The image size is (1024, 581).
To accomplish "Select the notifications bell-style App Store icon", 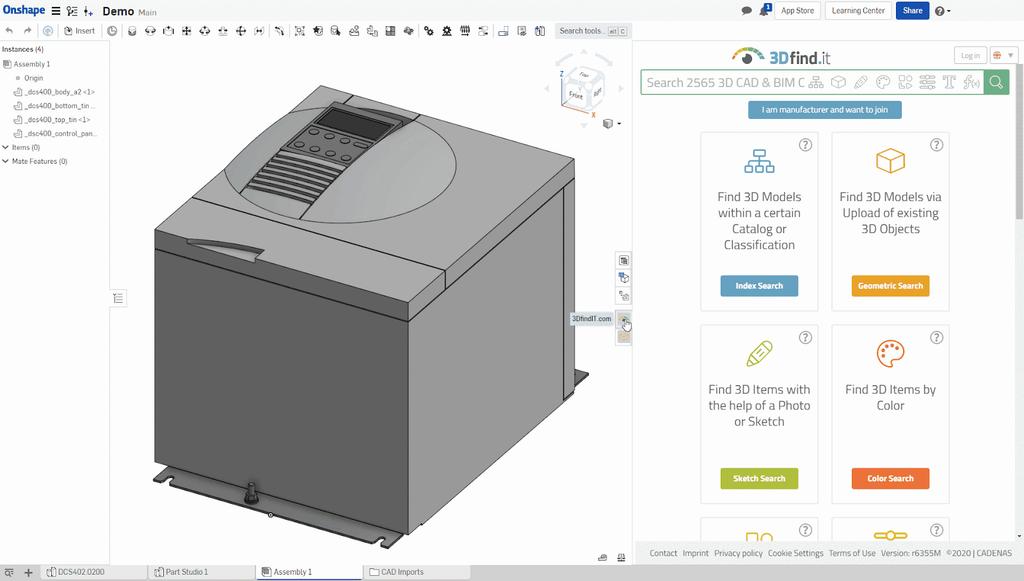I will (x=764, y=9).
